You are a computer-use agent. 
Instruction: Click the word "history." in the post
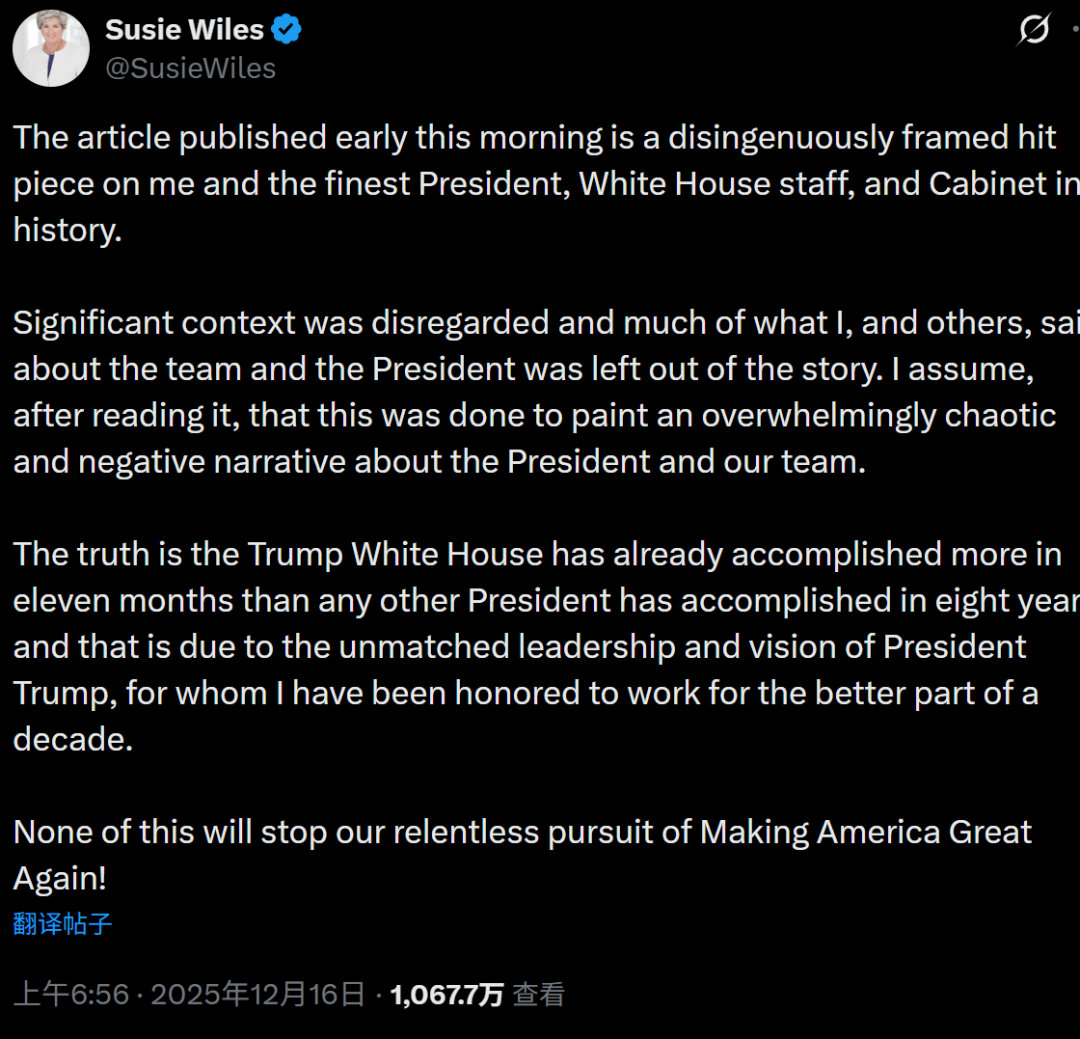click(x=67, y=230)
